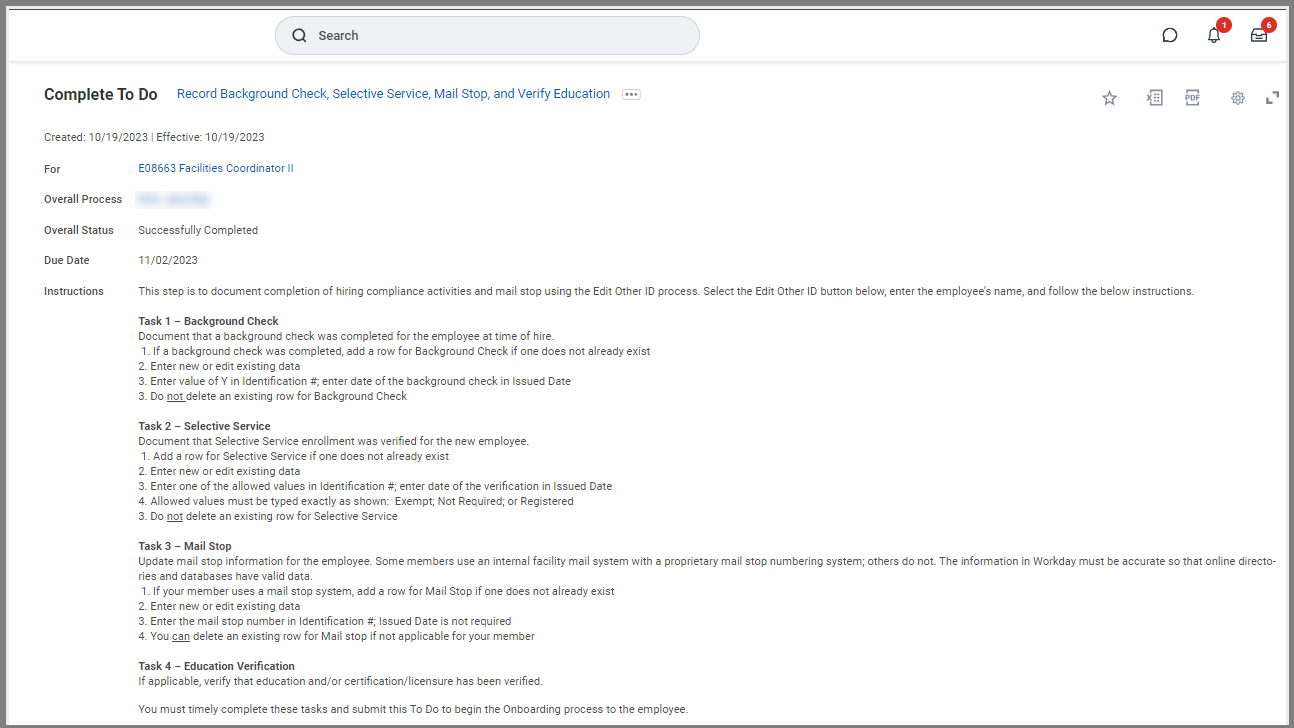Open the inbox tray icon
This screenshot has height=728, width=1294.
(1258, 36)
